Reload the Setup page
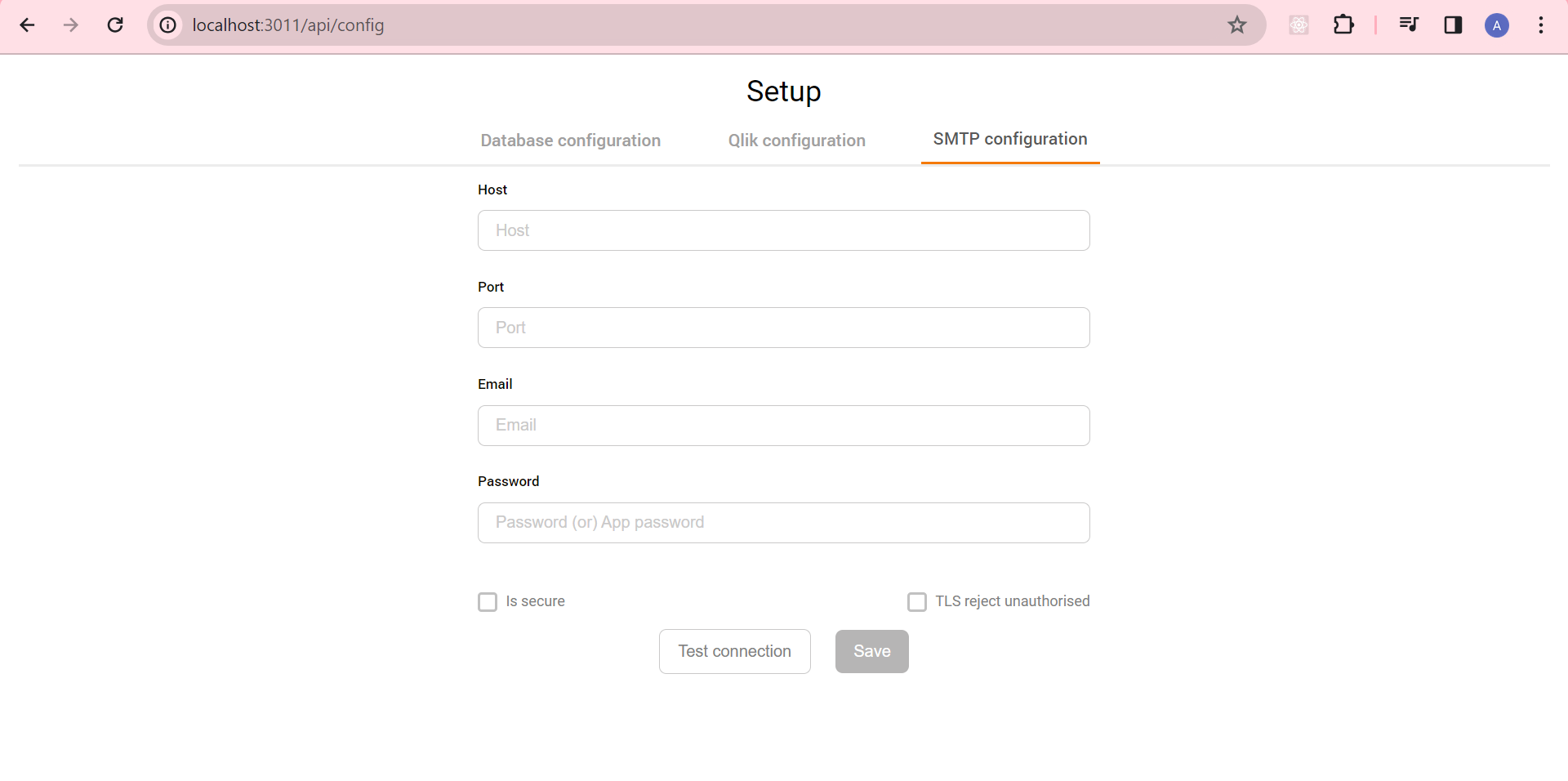Image resolution: width=1568 pixels, height=781 pixels. click(115, 25)
